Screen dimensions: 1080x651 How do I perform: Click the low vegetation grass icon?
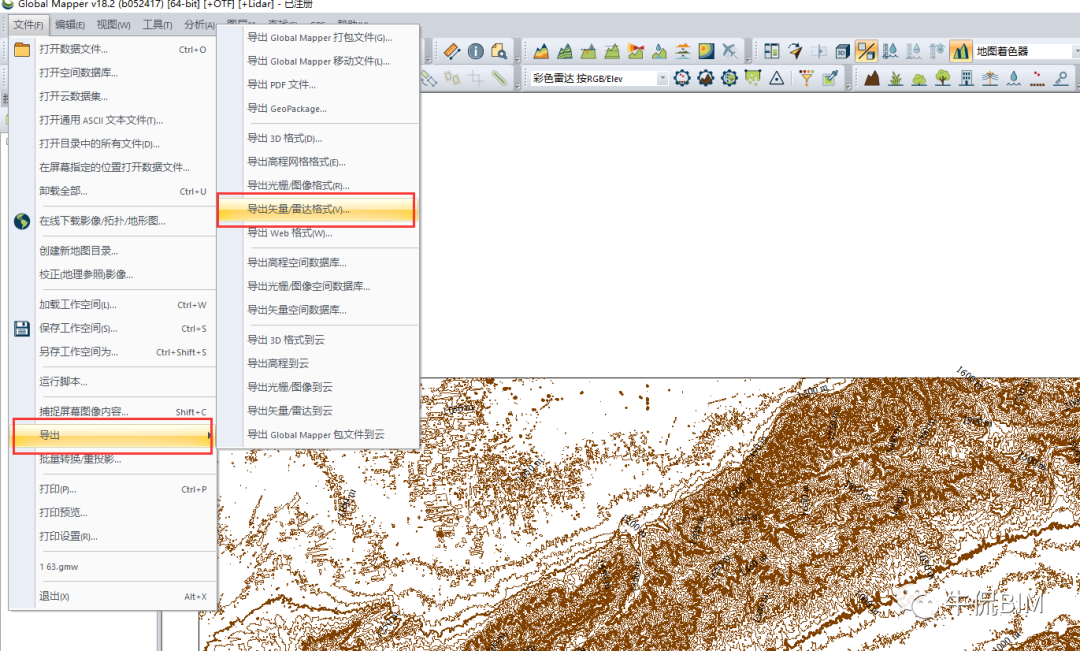click(895, 78)
